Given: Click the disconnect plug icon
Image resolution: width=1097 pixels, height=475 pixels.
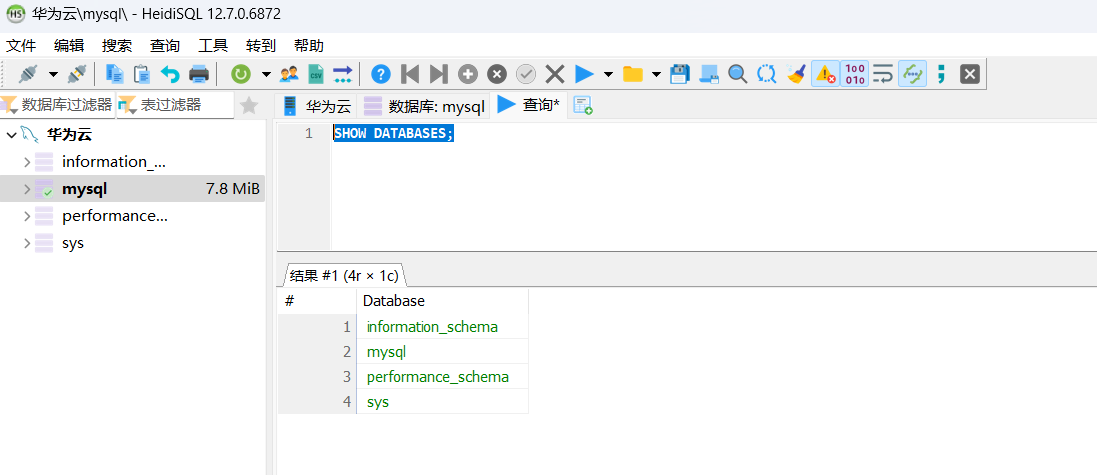Looking at the screenshot, I should 77,74.
